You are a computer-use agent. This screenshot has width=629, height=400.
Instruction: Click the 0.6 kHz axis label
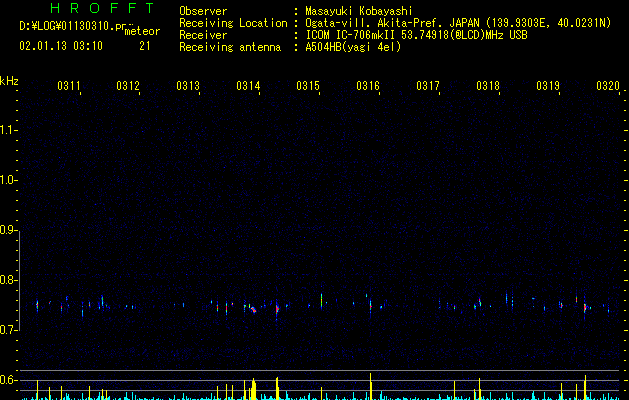(8, 380)
